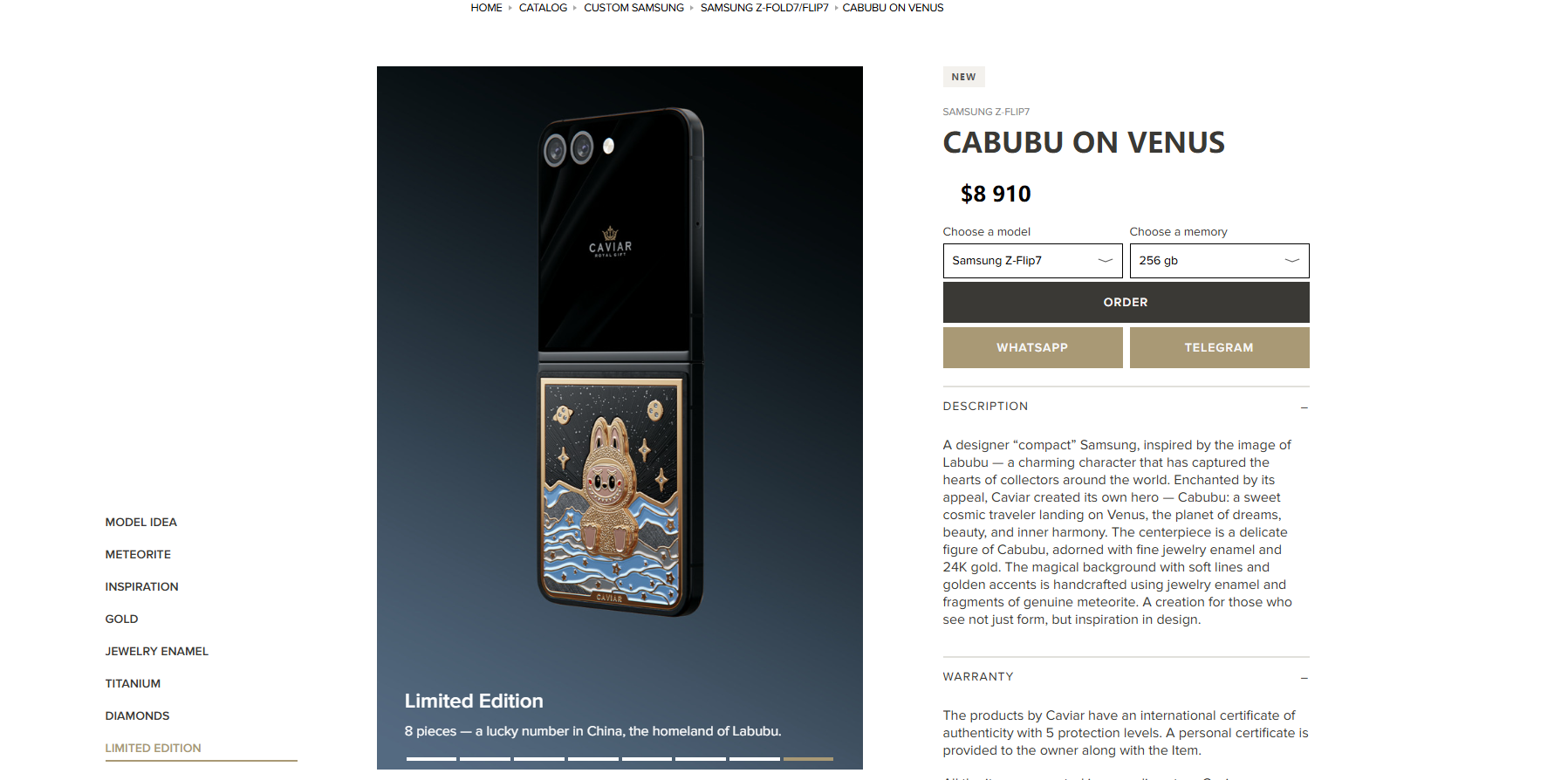Open Samsung Z-Fold7/Flip7 breadcrumb link

point(764,8)
